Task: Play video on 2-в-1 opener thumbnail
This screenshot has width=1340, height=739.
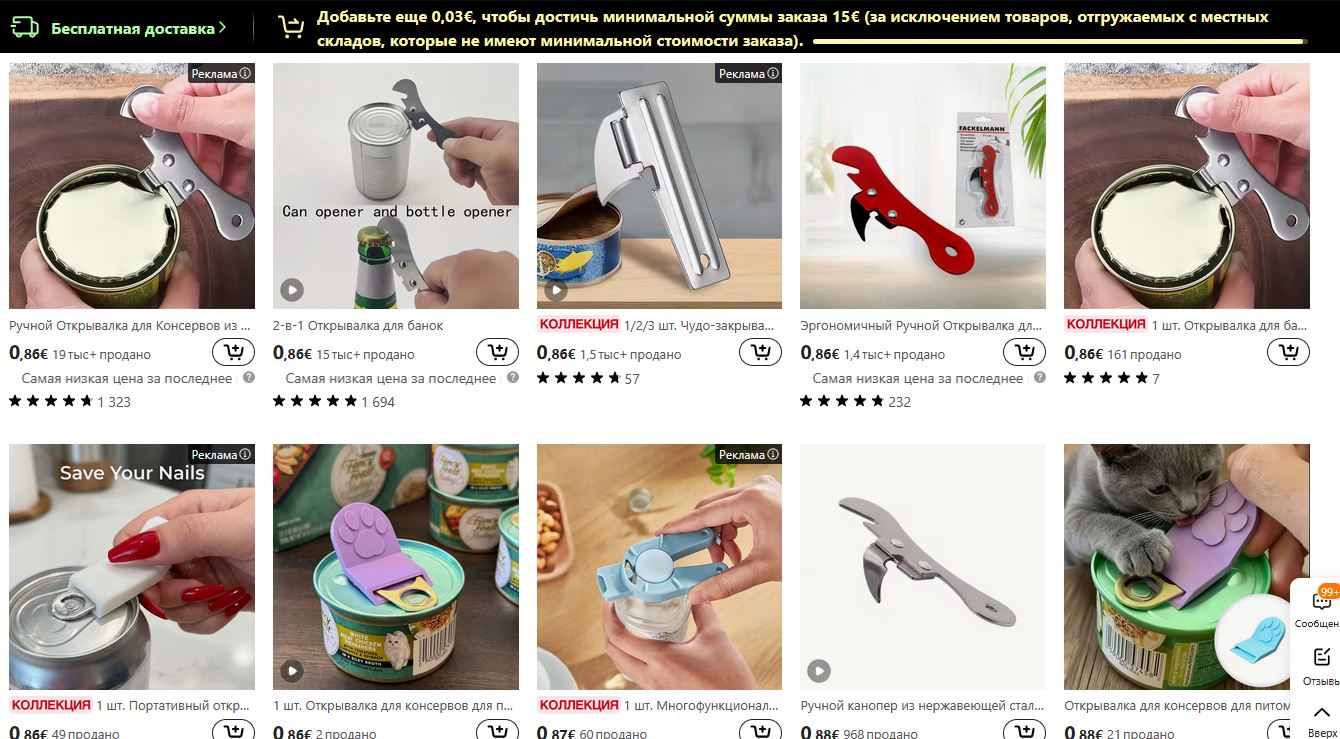Action: click(x=291, y=290)
